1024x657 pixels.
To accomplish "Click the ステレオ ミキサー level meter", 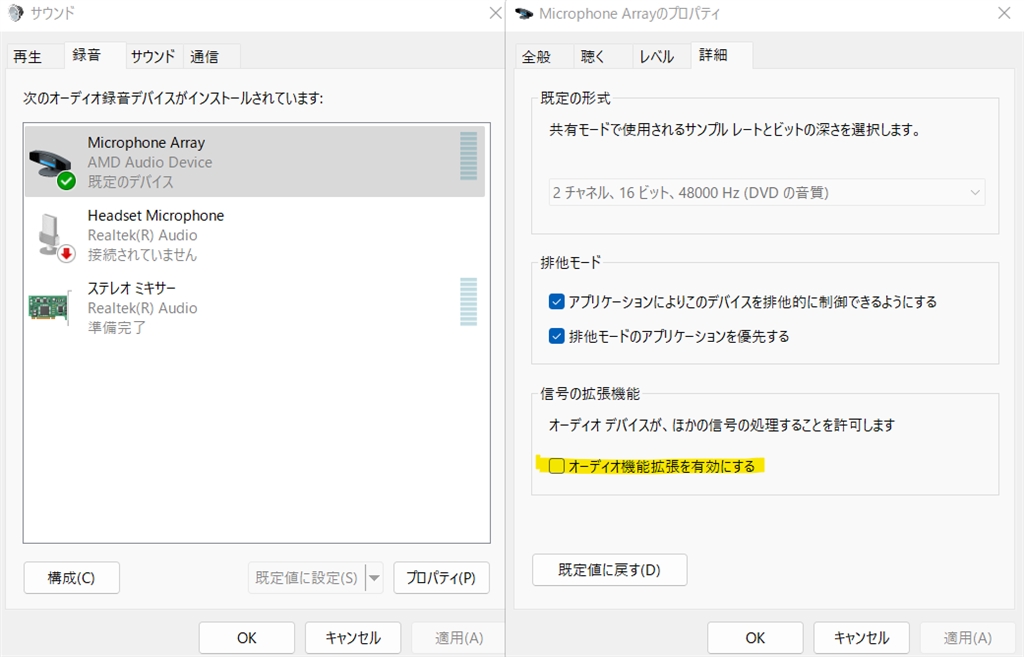I will click(468, 301).
